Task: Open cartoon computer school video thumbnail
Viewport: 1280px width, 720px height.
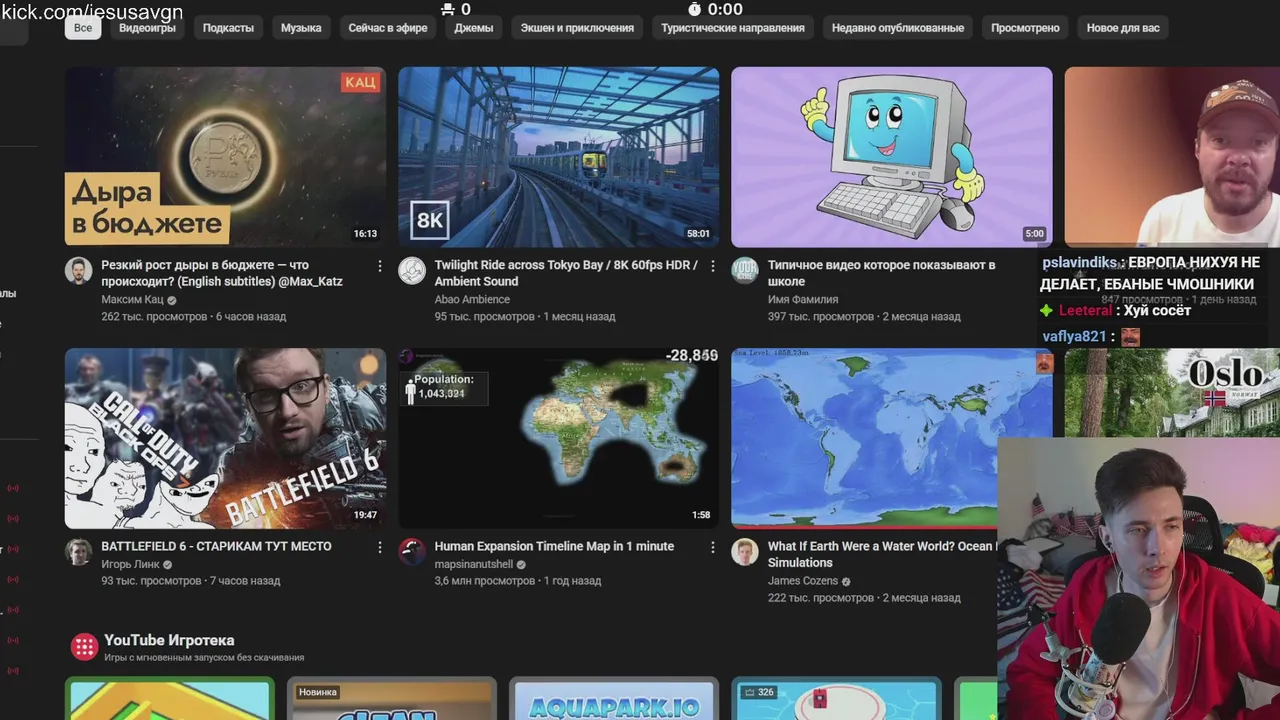Action: point(891,157)
